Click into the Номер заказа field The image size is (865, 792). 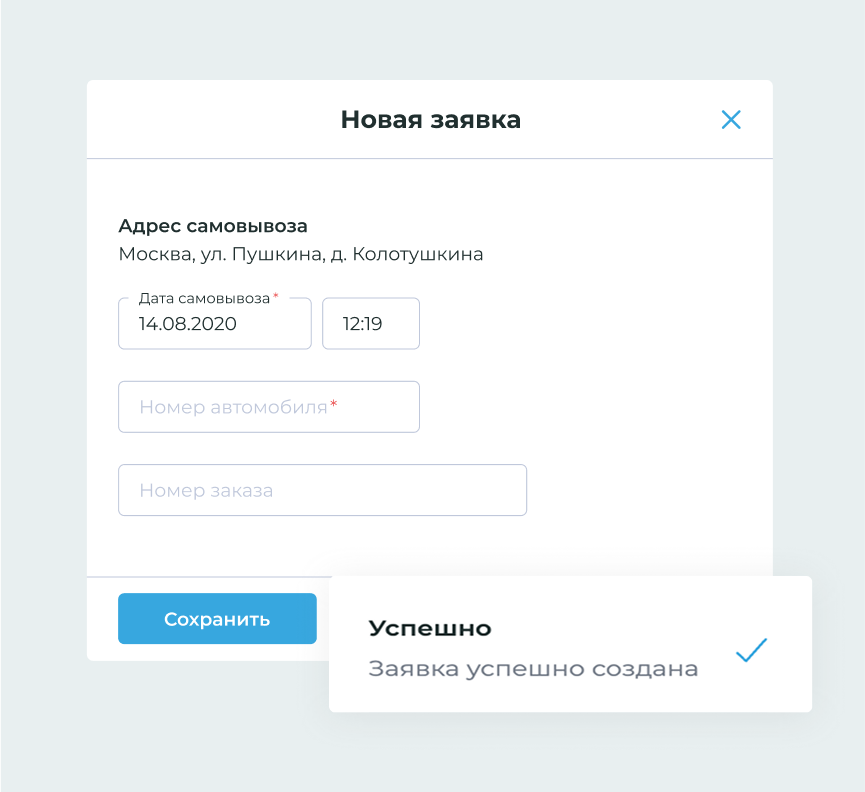pos(322,490)
